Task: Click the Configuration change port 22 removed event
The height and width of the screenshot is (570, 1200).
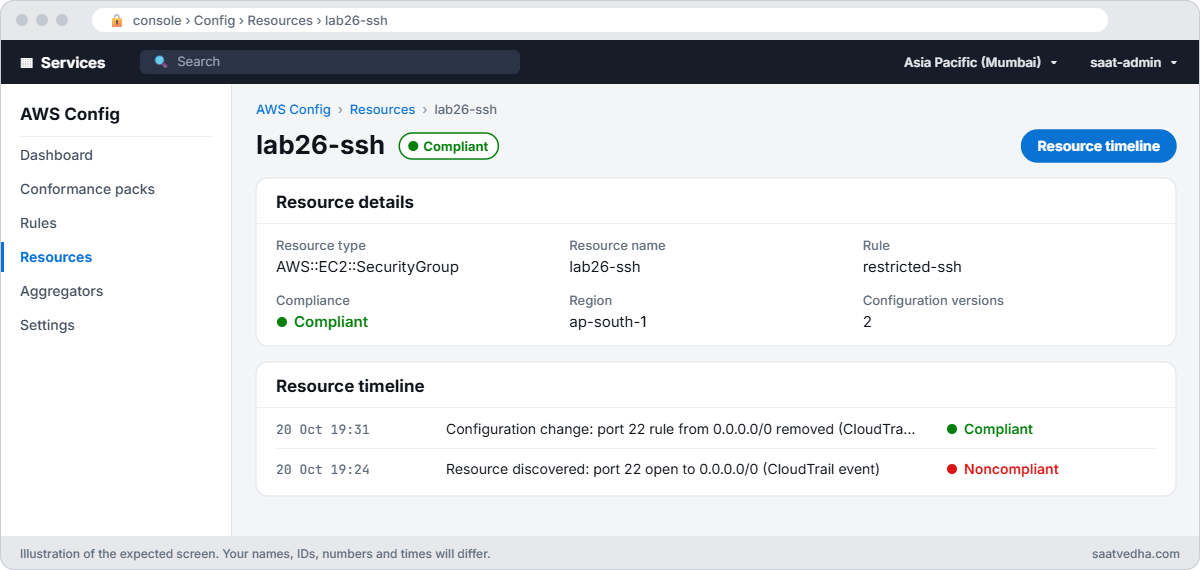Action: (681, 429)
